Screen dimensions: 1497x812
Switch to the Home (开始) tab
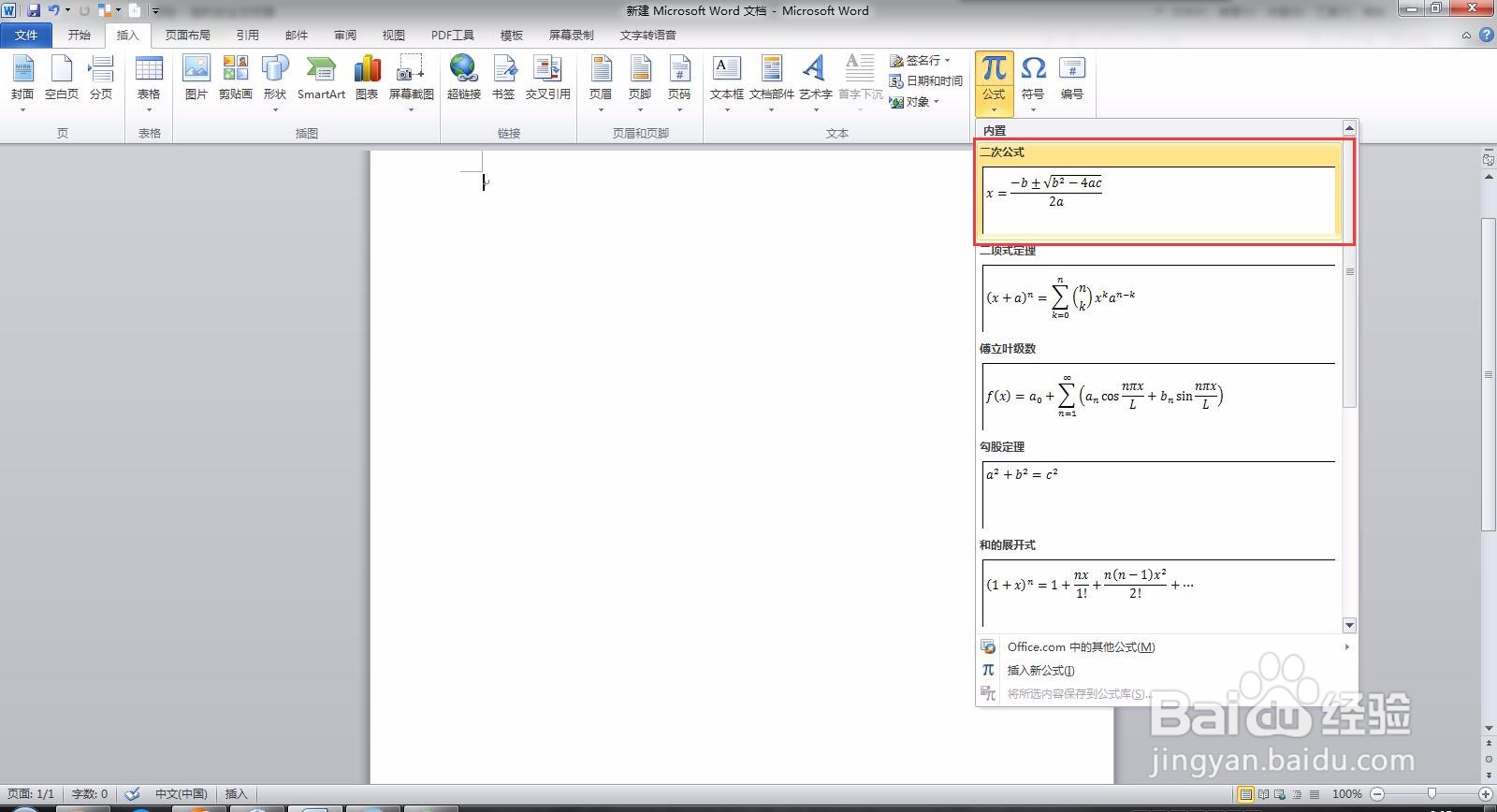tap(80, 35)
